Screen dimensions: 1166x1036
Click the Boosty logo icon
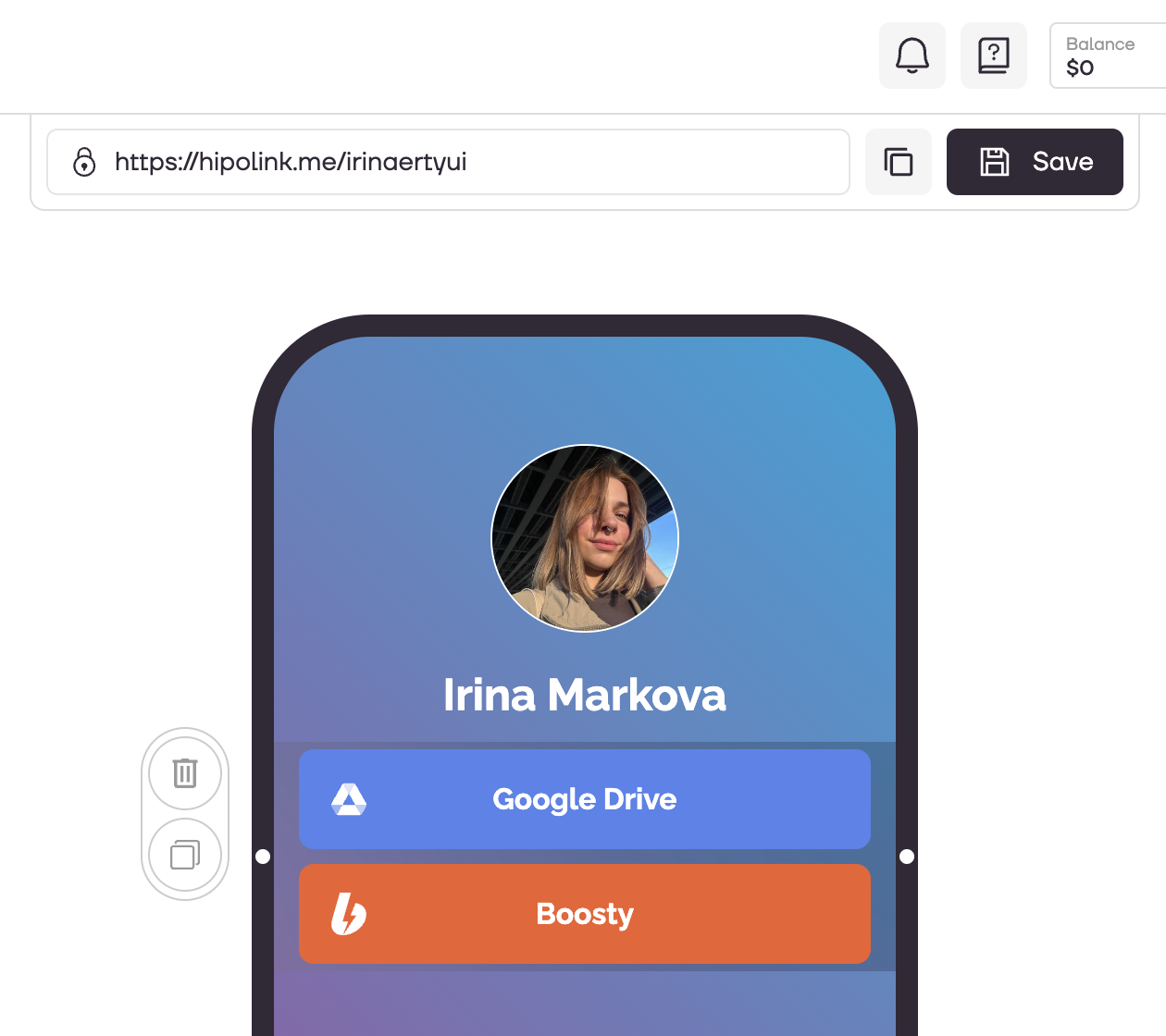[349, 914]
